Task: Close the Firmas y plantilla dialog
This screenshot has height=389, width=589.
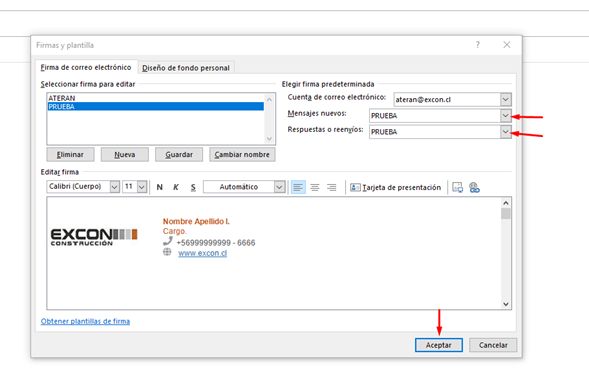Action: click(x=507, y=45)
